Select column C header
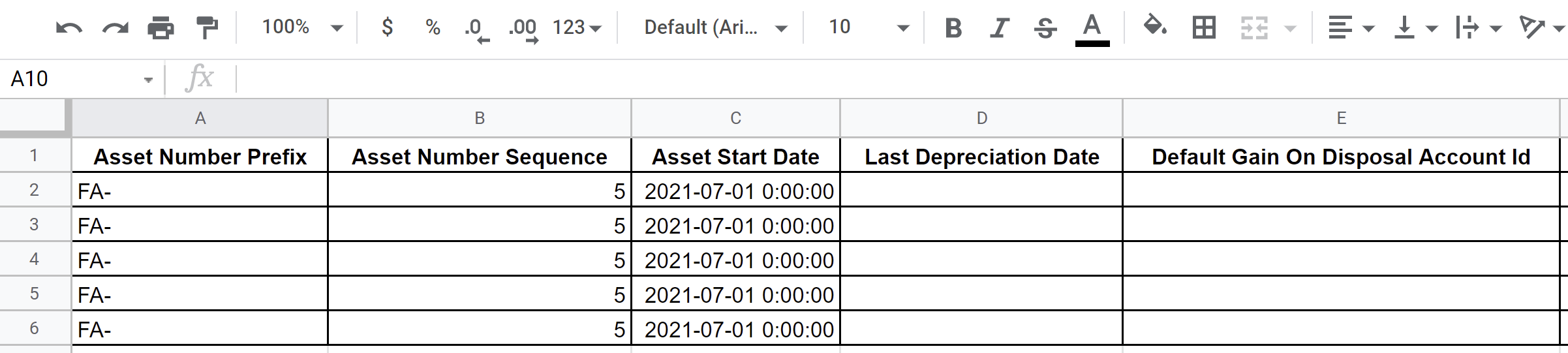 (x=735, y=118)
